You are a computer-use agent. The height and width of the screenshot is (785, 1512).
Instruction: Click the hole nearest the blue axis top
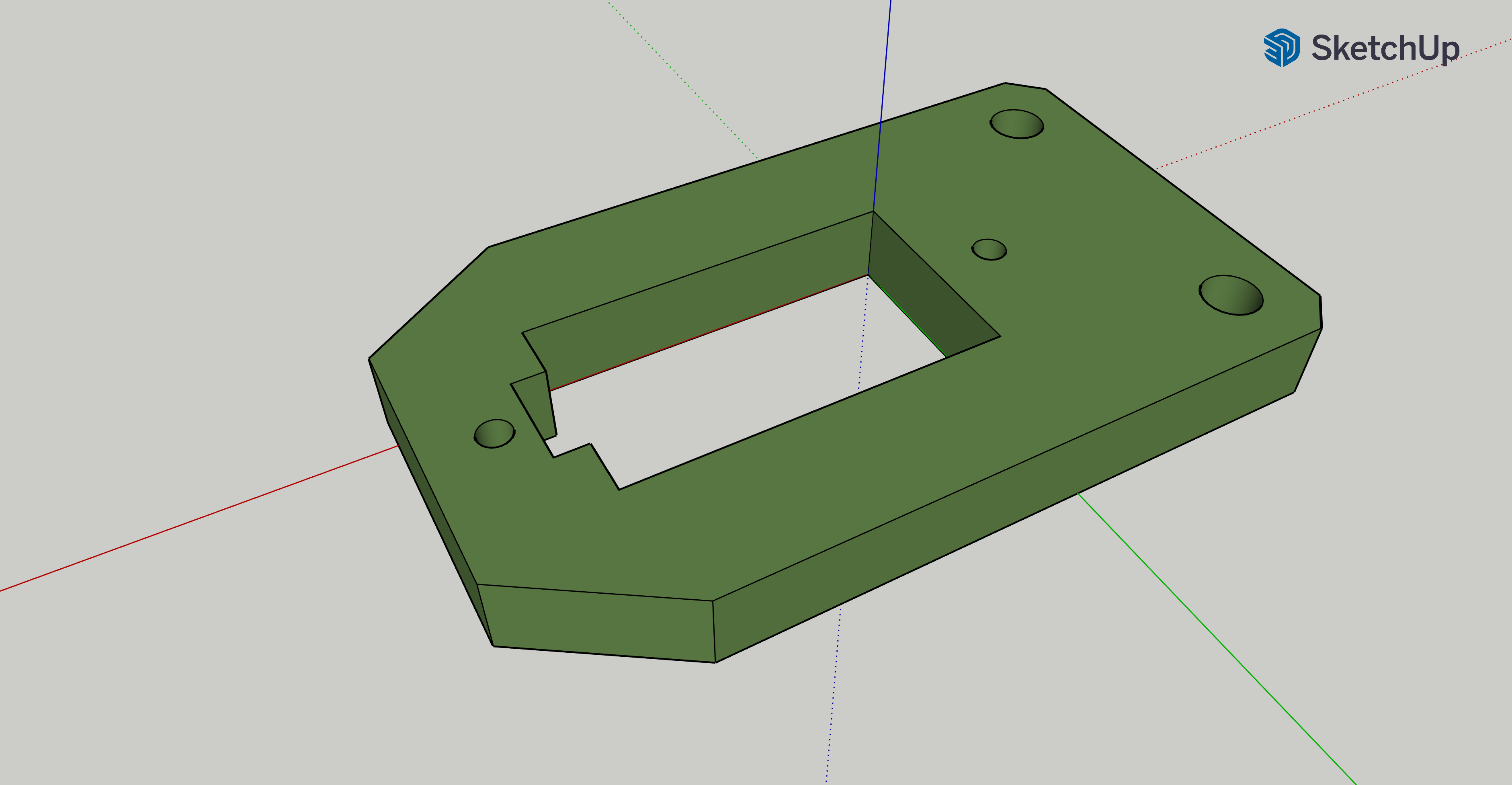[x=1016, y=124]
